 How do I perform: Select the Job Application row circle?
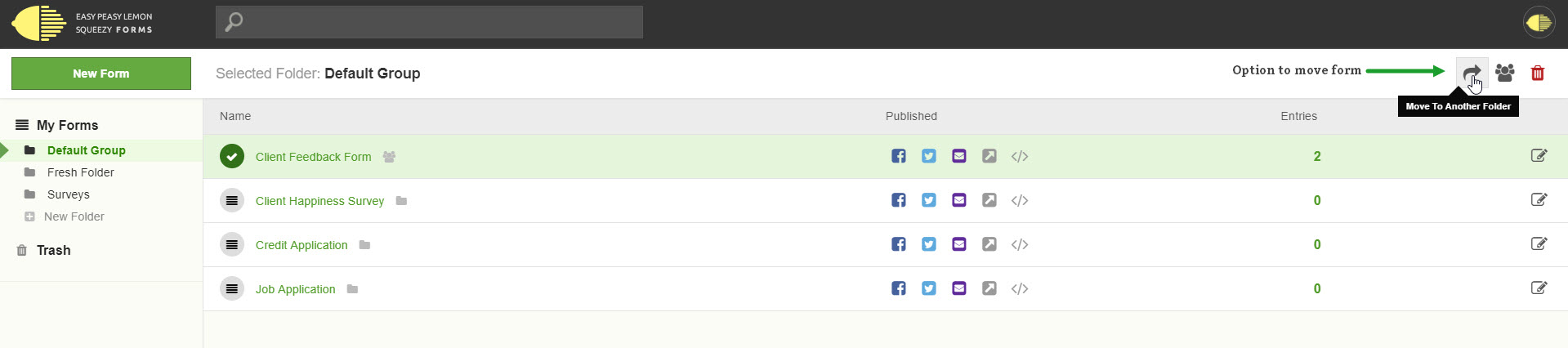pyautogui.click(x=232, y=288)
